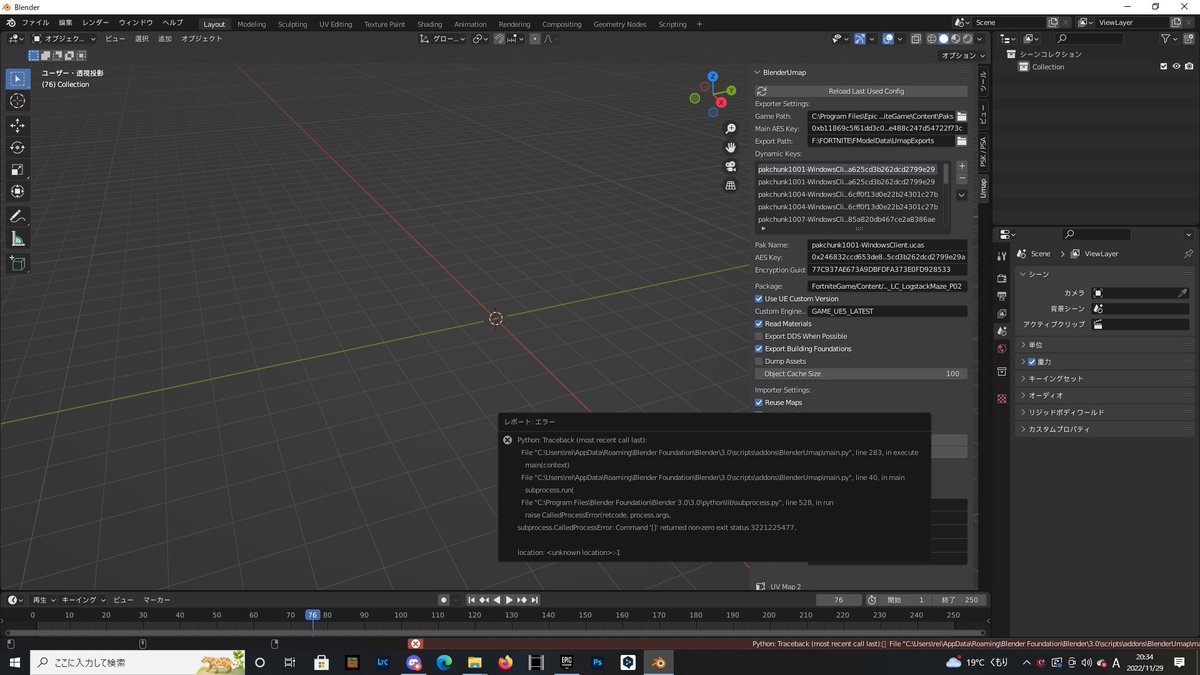This screenshot has height=675, width=1200.
Task: Click the timeline play button
Action: pos(509,600)
